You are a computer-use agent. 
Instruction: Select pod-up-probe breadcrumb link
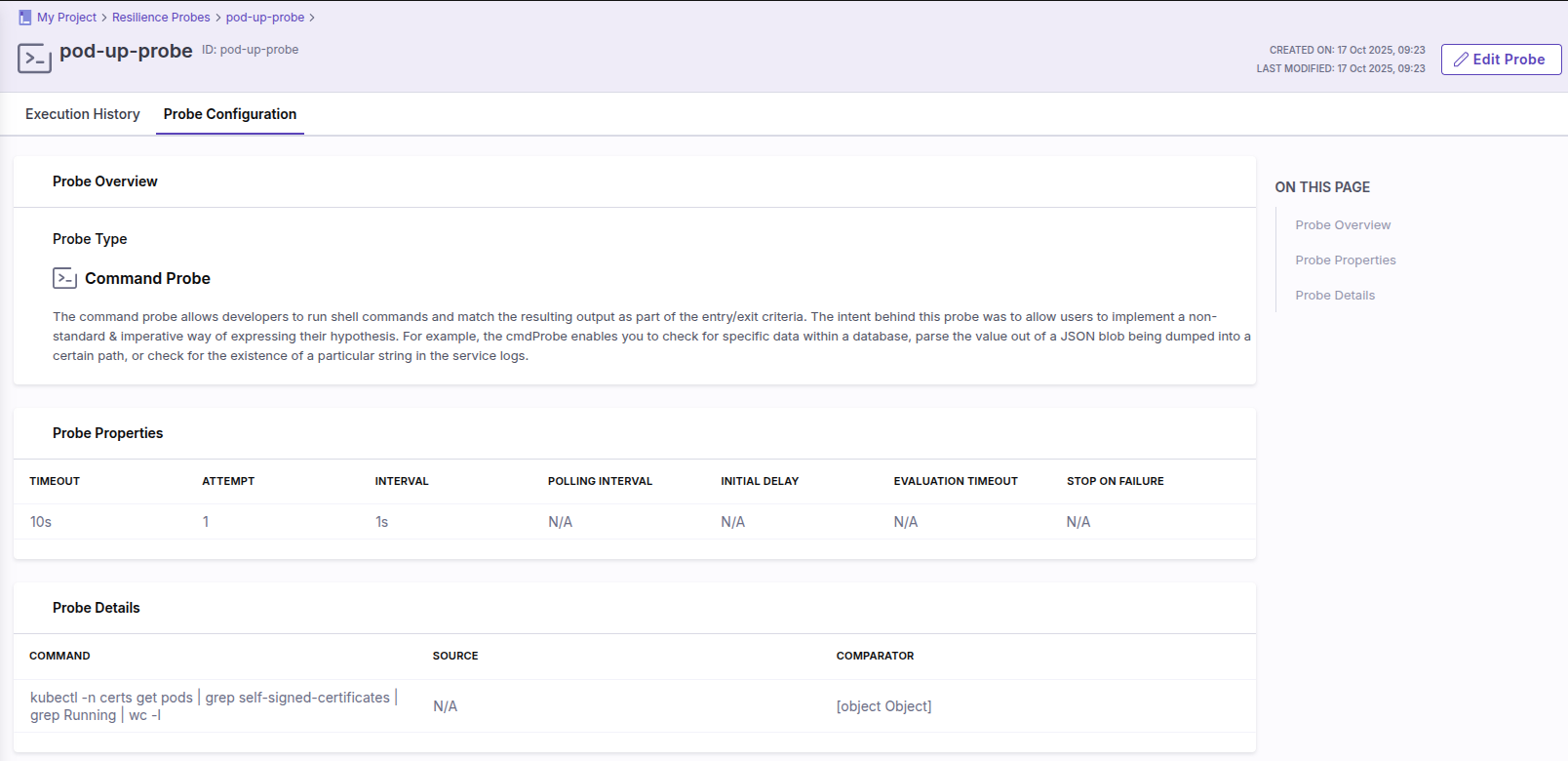point(265,18)
